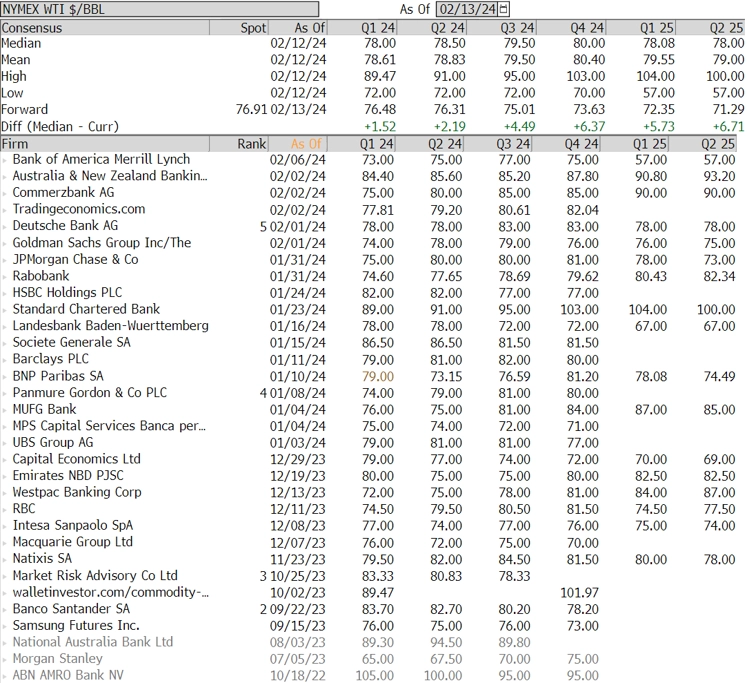Screen dimensions: 747x683
Task: Select the Forward row label
Action: (25, 110)
